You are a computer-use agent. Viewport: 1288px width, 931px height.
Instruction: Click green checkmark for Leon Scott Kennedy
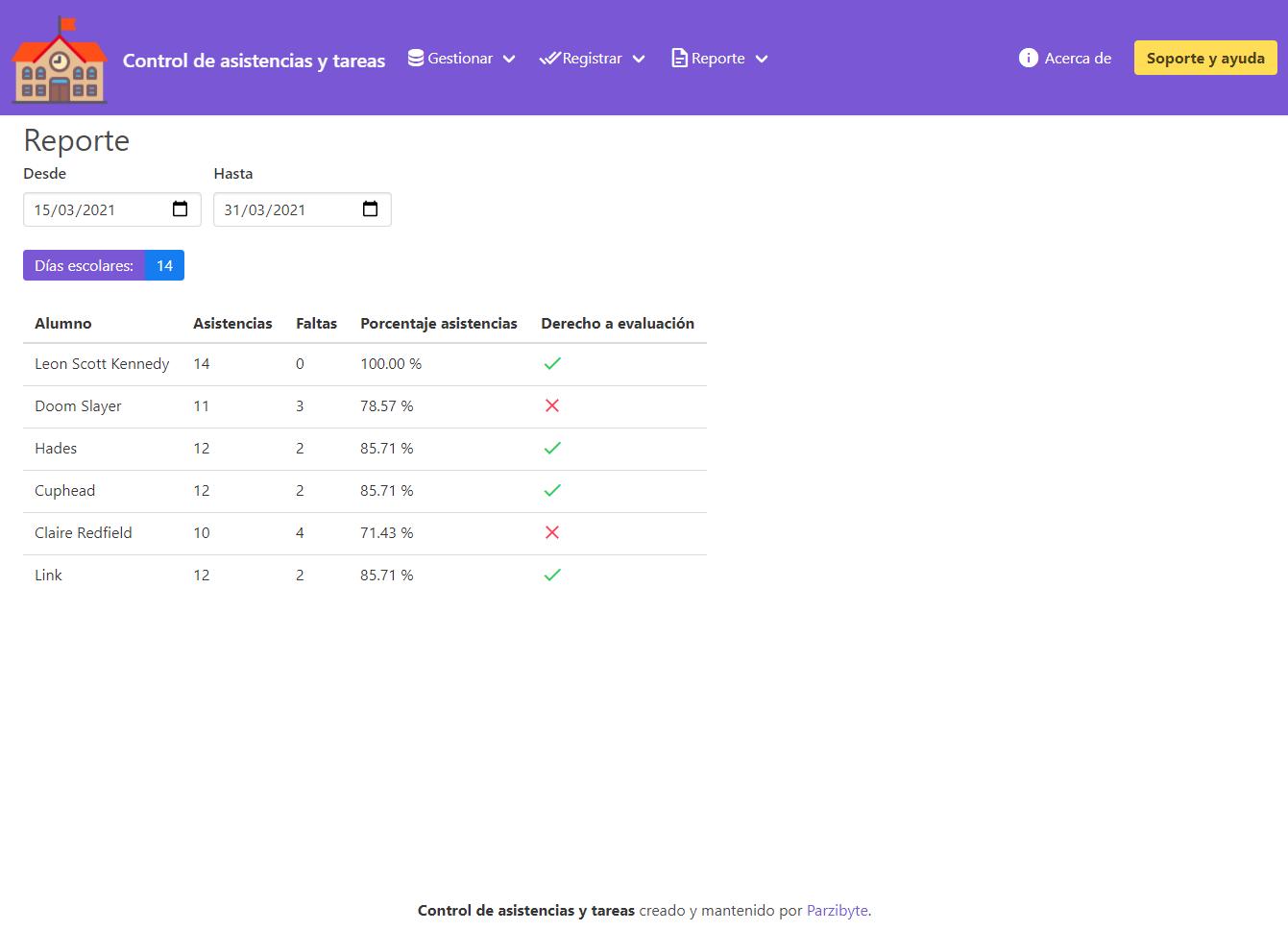(x=552, y=364)
